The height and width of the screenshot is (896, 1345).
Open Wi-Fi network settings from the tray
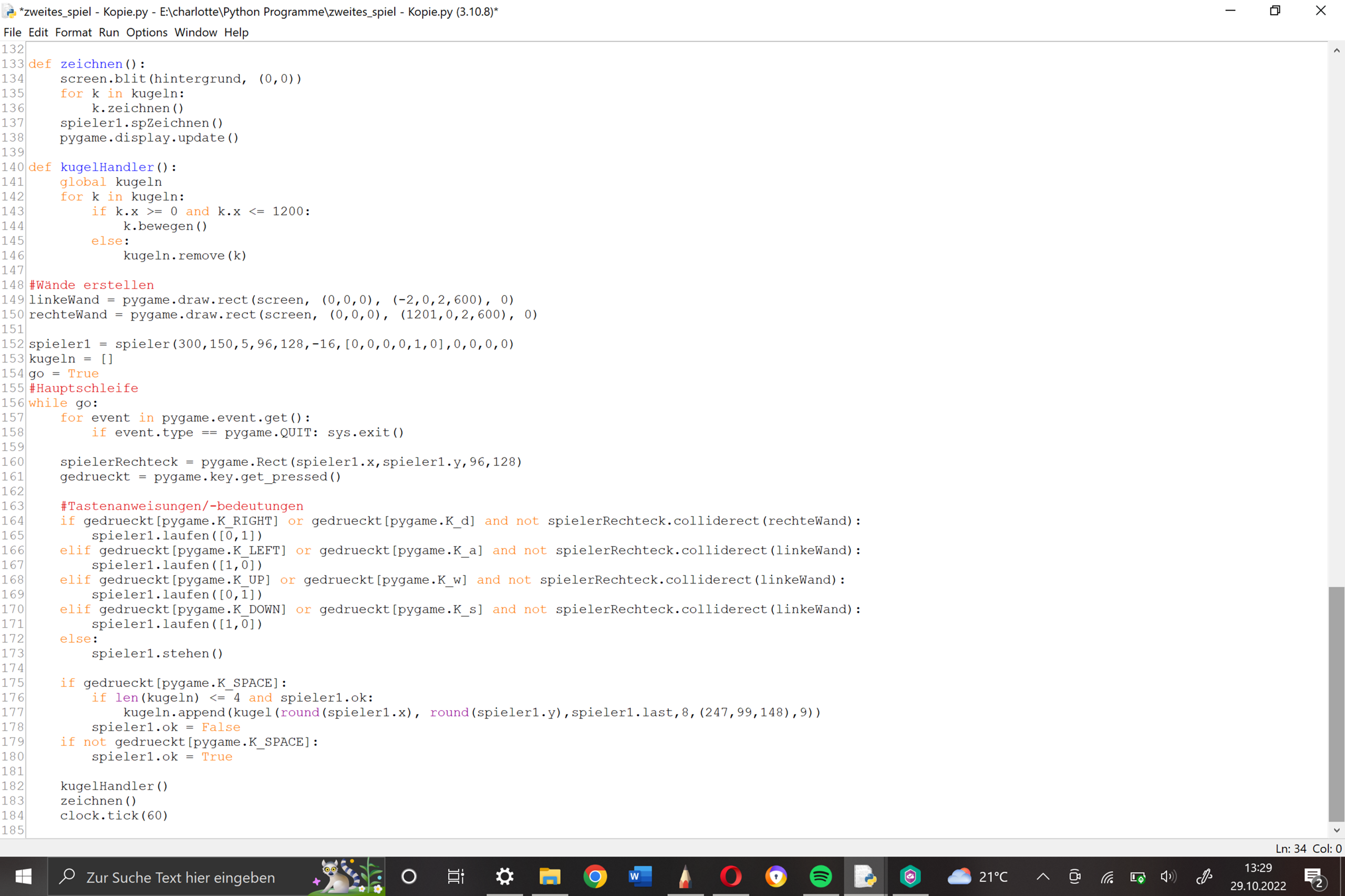pyautogui.click(x=1107, y=877)
